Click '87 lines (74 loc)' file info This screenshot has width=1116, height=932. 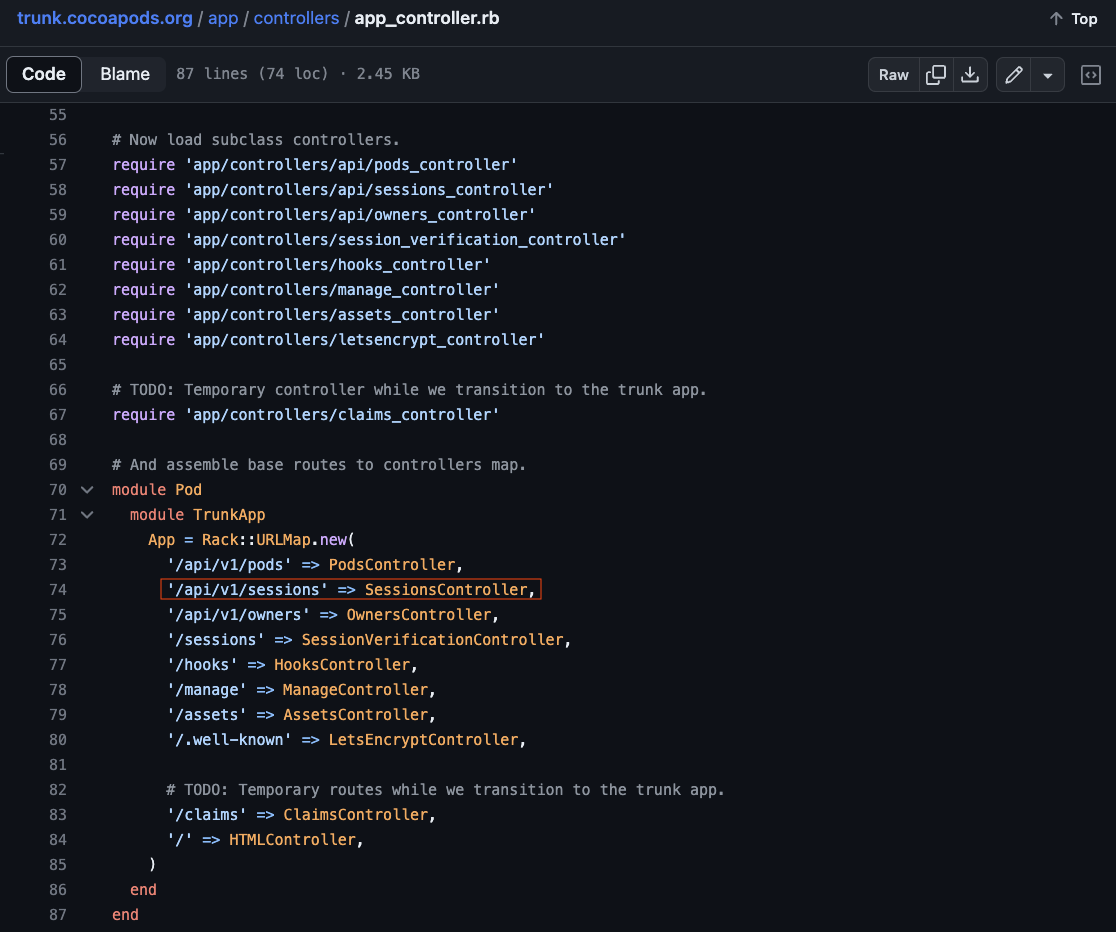pyautogui.click(x=253, y=74)
